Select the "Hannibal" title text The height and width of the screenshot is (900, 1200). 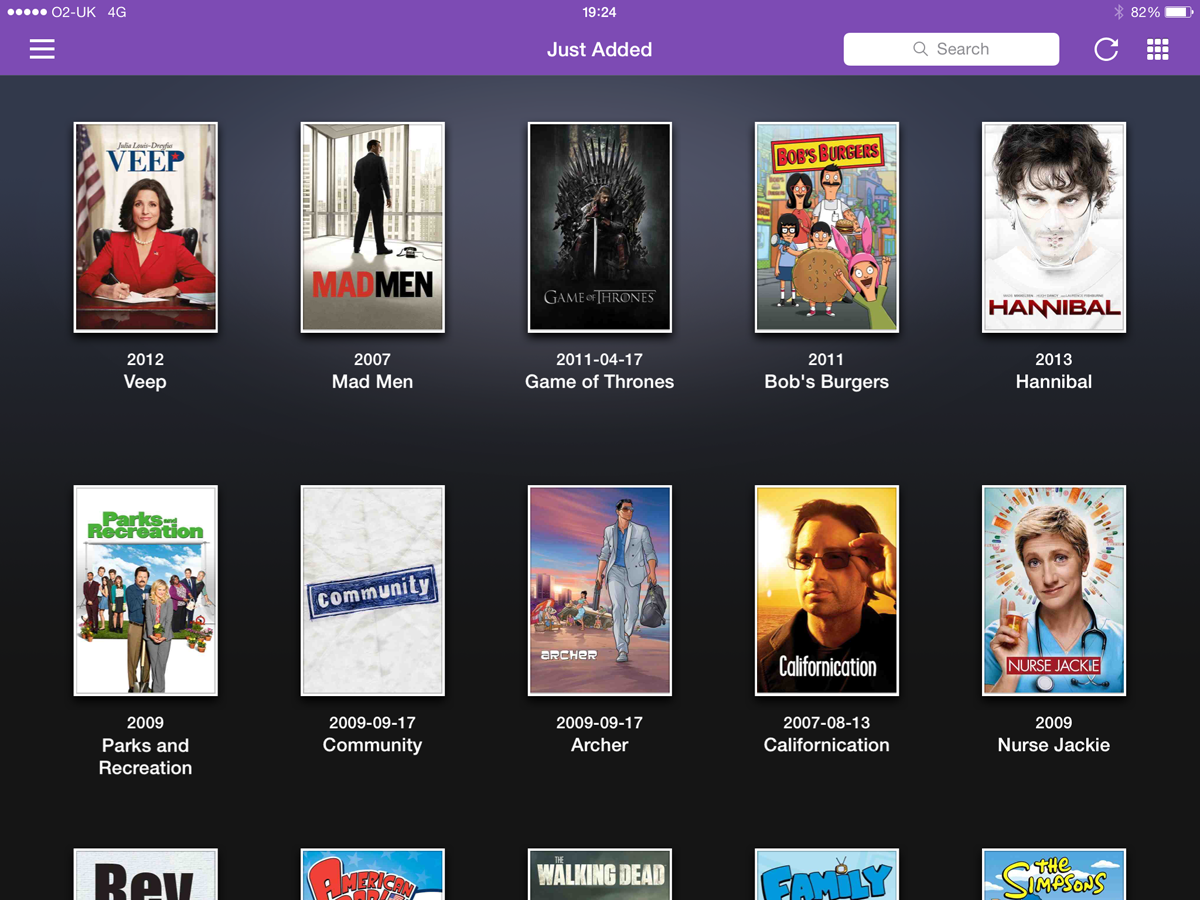[x=1054, y=382]
